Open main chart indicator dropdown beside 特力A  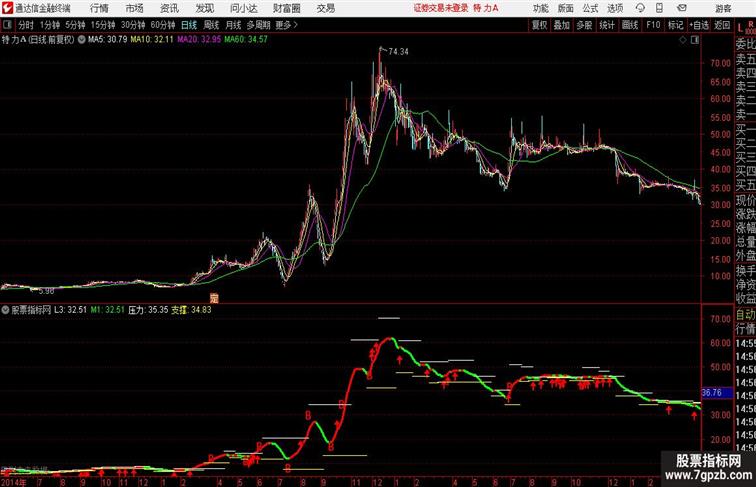81,40
